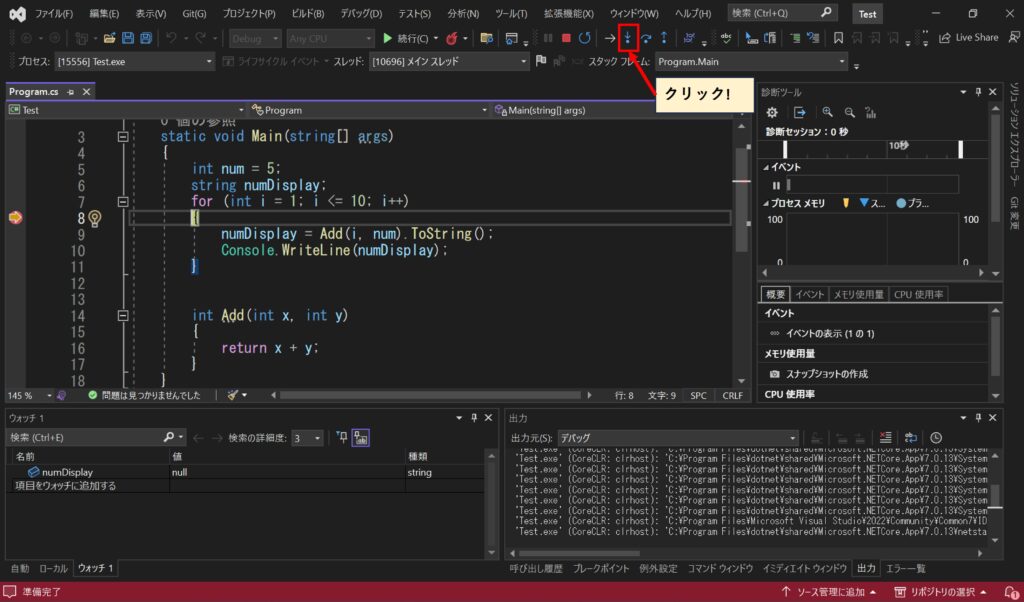Restart debugging with the circular arrow icon
The height and width of the screenshot is (602, 1024).
pyautogui.click(x=584, y=38)
